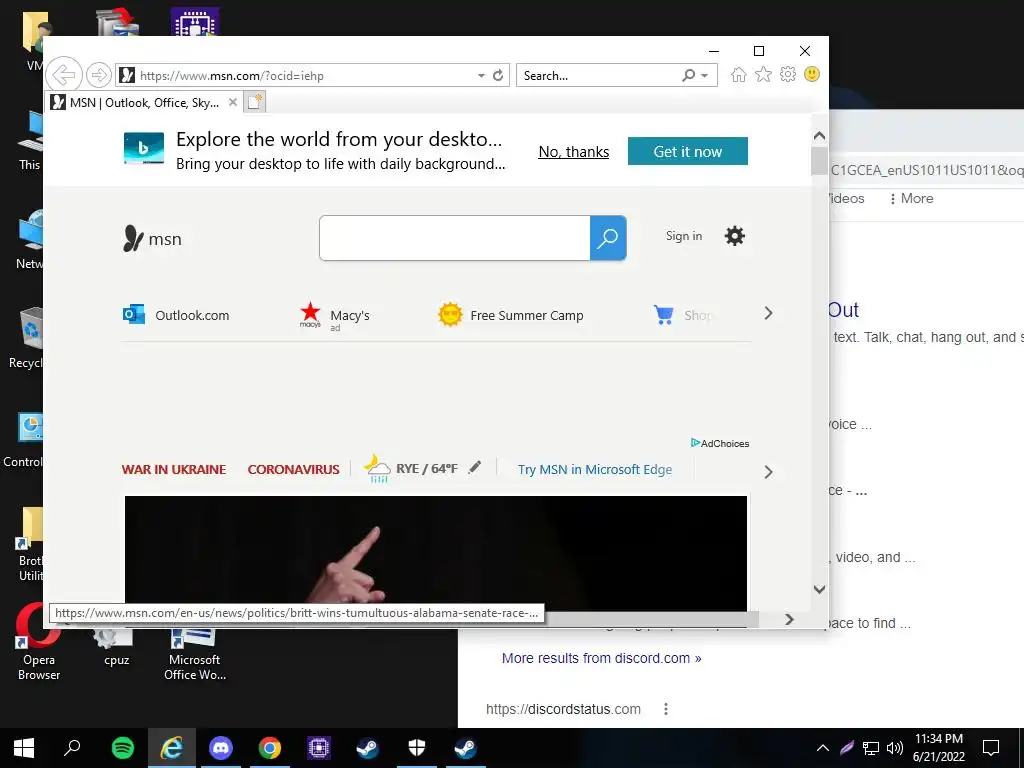Screen dimensions: 1024x768
Task: Open Chrome from the taskbar
Action: pyautogui.click(x=270, y=748)
